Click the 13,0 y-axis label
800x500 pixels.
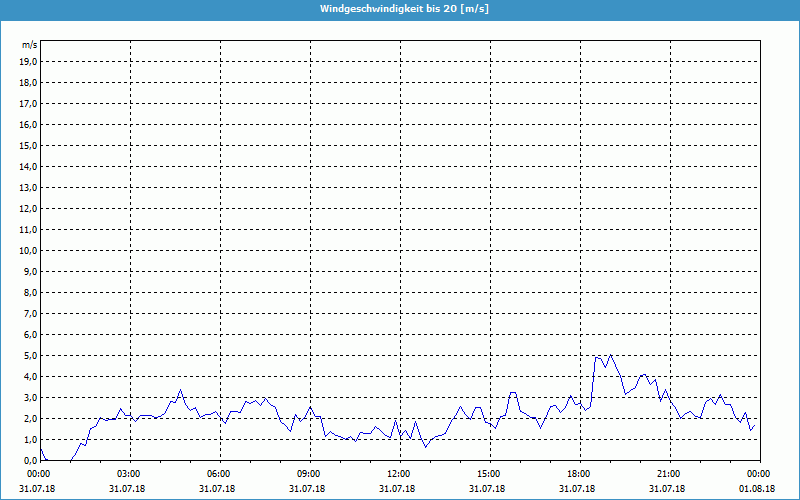pyautogui.click(x=28, y=188)
